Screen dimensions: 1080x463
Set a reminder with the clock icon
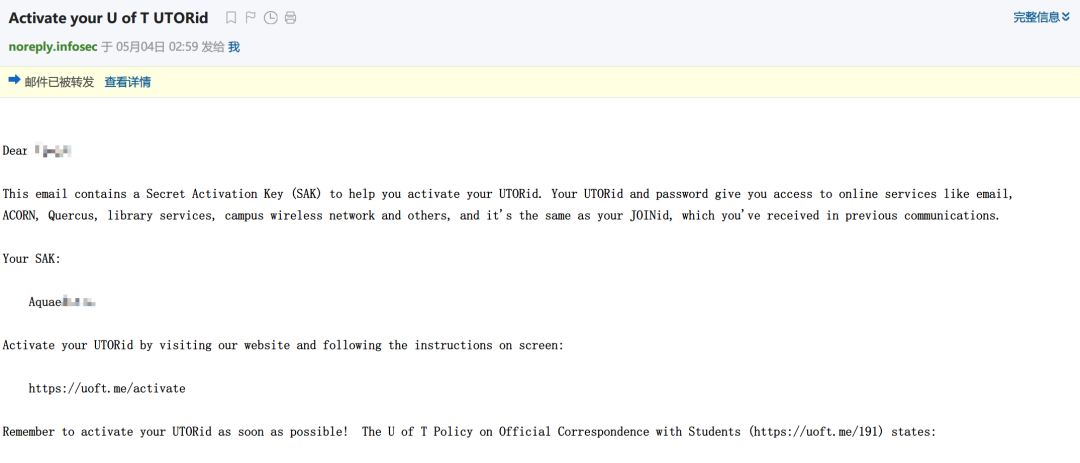[270, 18]
